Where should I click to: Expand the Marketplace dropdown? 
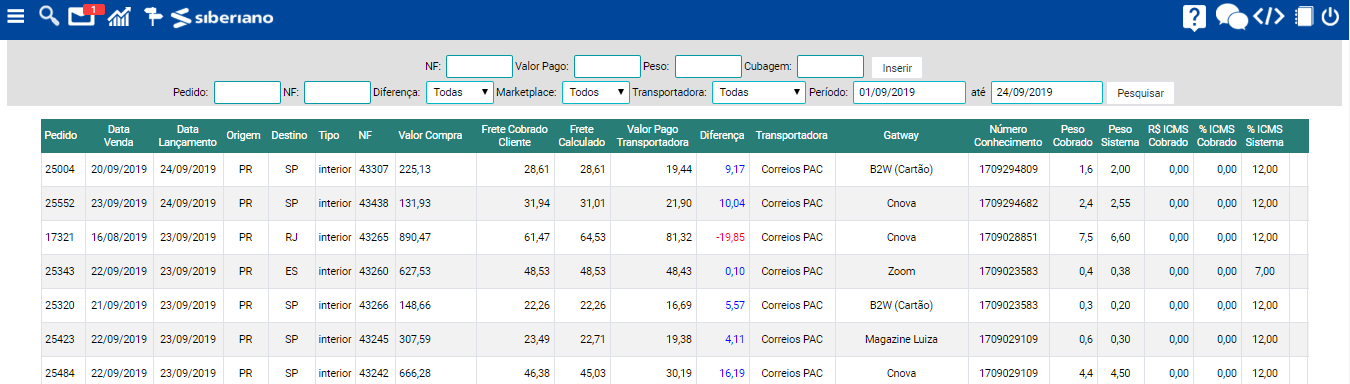[x=596, y=92]
